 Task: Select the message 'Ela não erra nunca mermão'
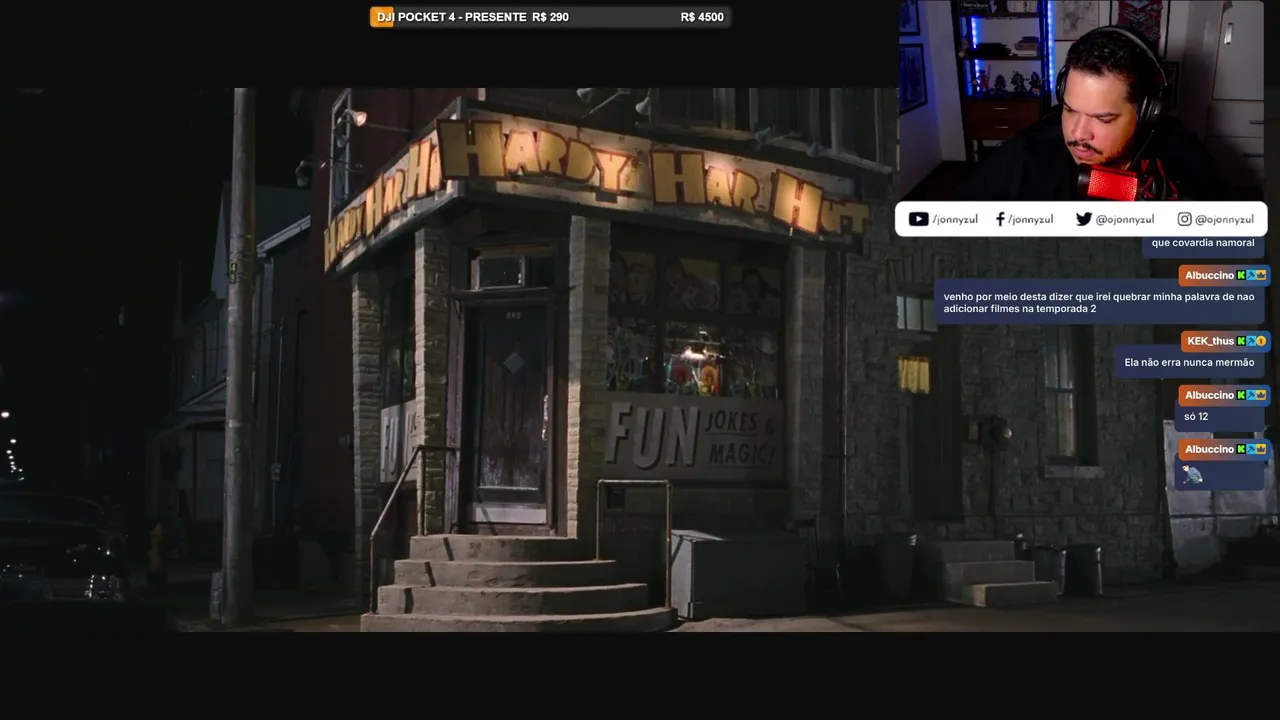(1189, 362)
